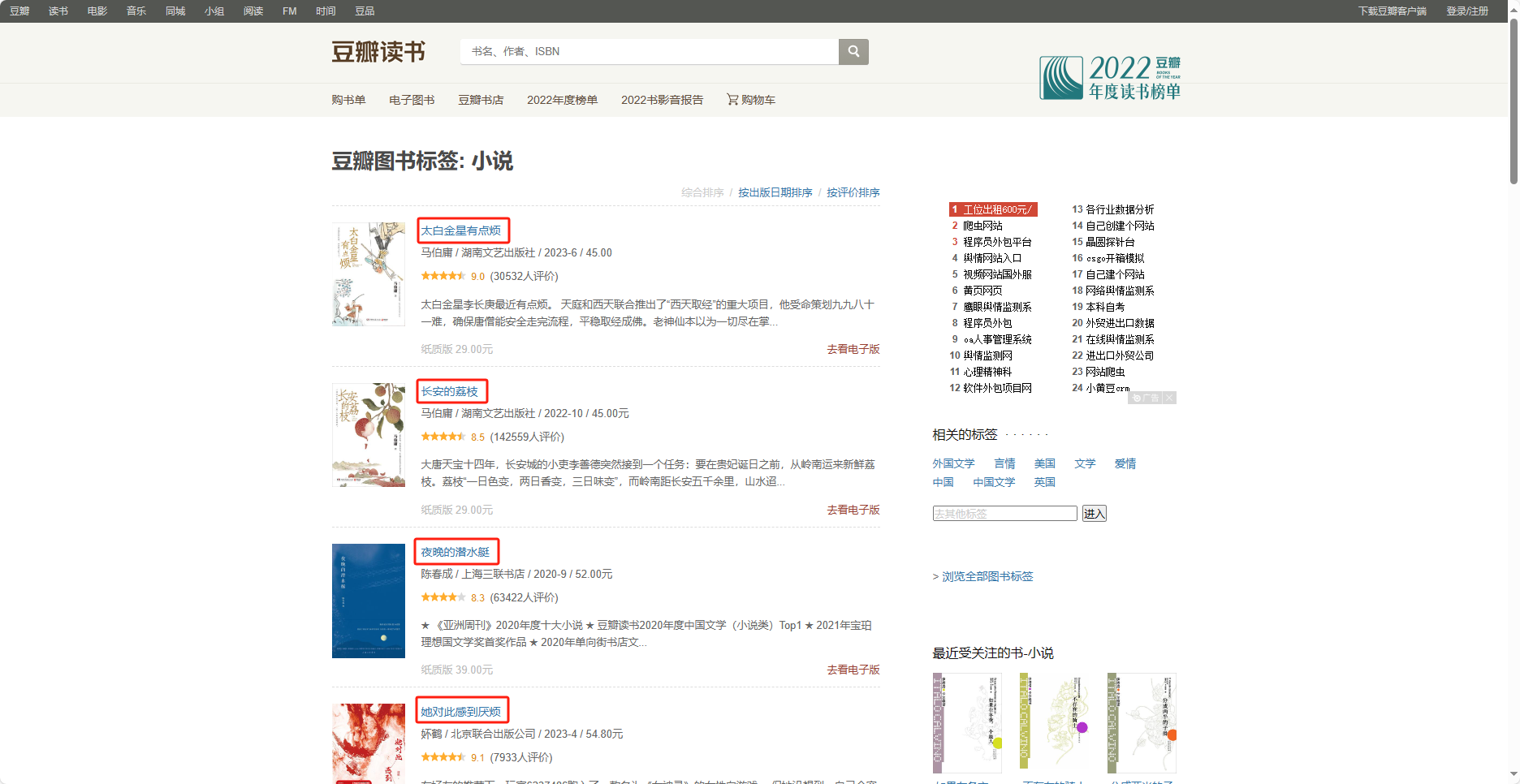This screenshot has width=1520, height=784.
Task: Open 电影 in the top bar
Action: [97, 11]
